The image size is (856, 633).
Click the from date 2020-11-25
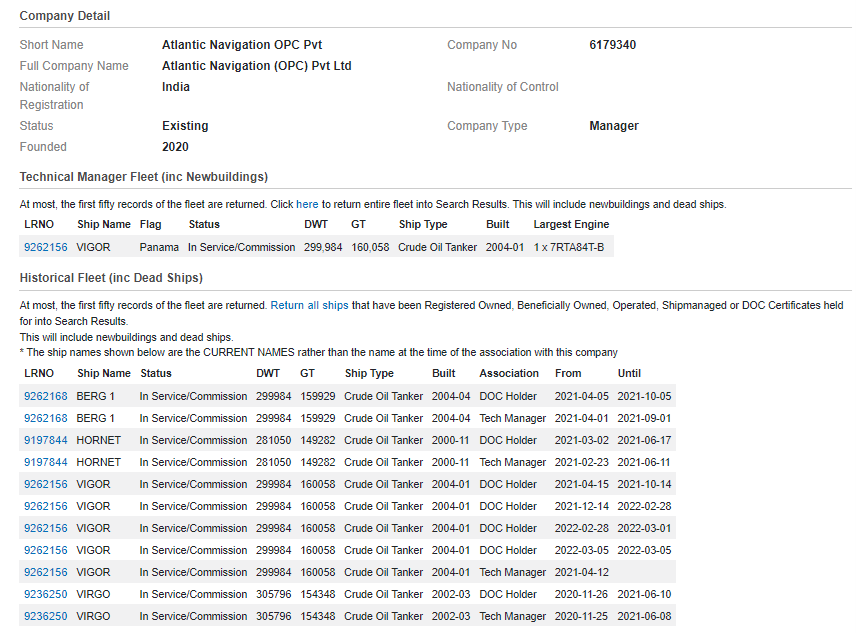(x=581, y=616)
